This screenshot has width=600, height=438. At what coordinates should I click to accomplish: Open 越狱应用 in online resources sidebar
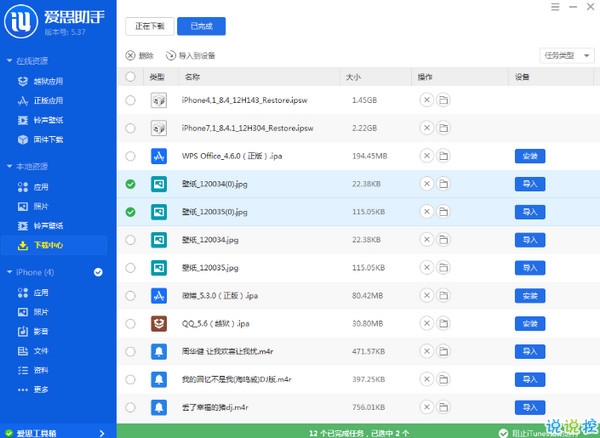pos(48,81)
